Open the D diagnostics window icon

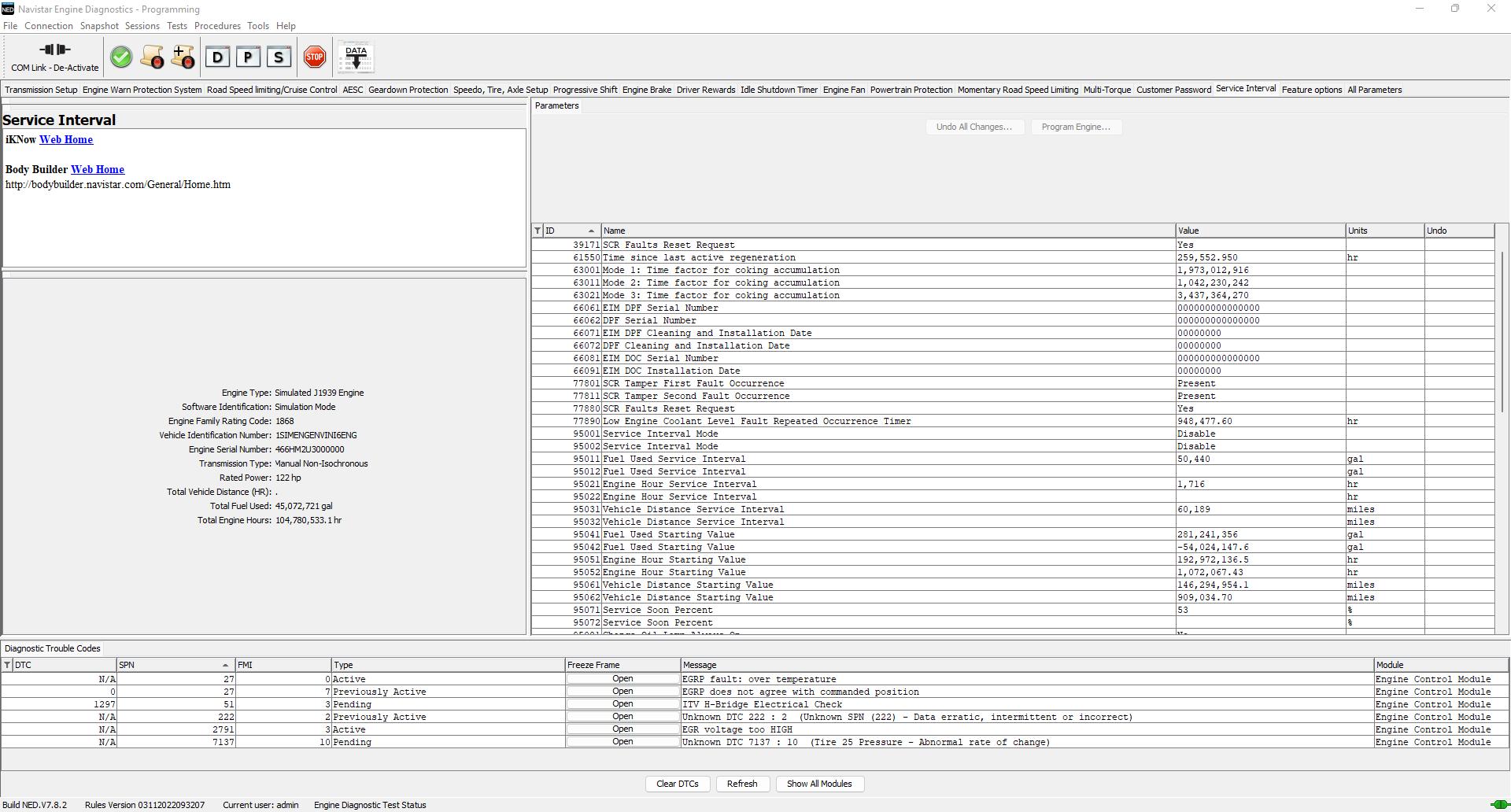pyautogui.click(x=218, y=57)
